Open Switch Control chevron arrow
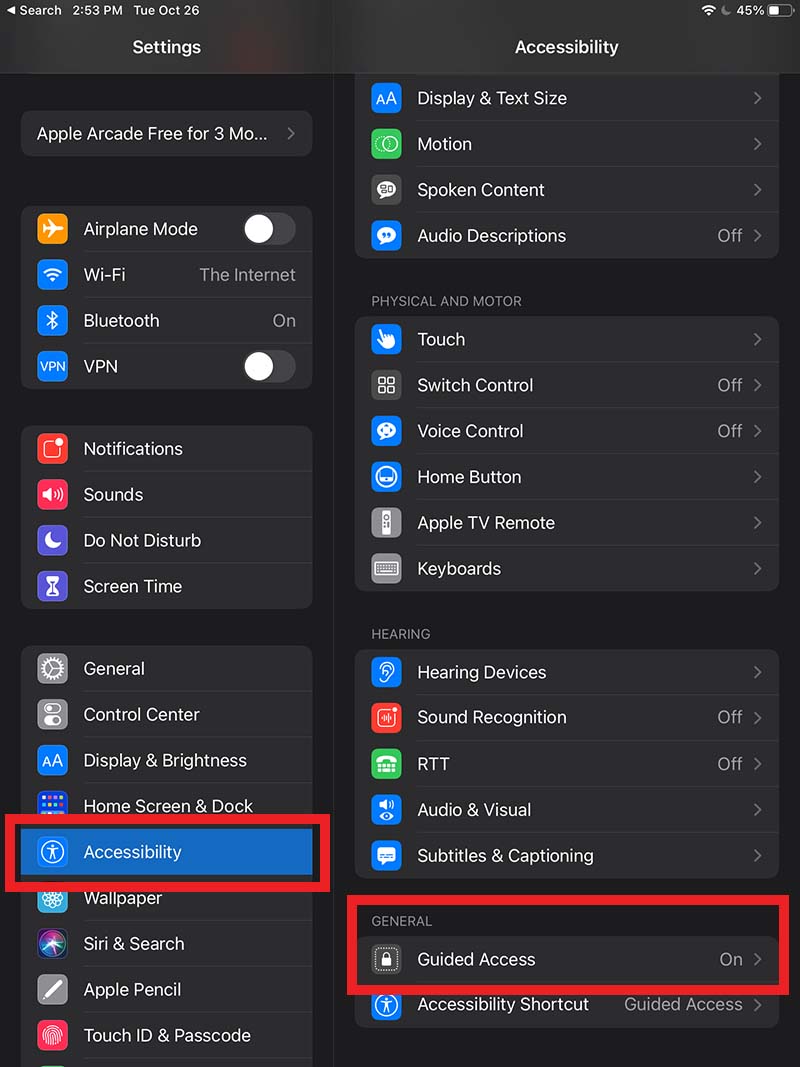The image size is (800, 1067). pyautogui.click(x=757, y=385)
